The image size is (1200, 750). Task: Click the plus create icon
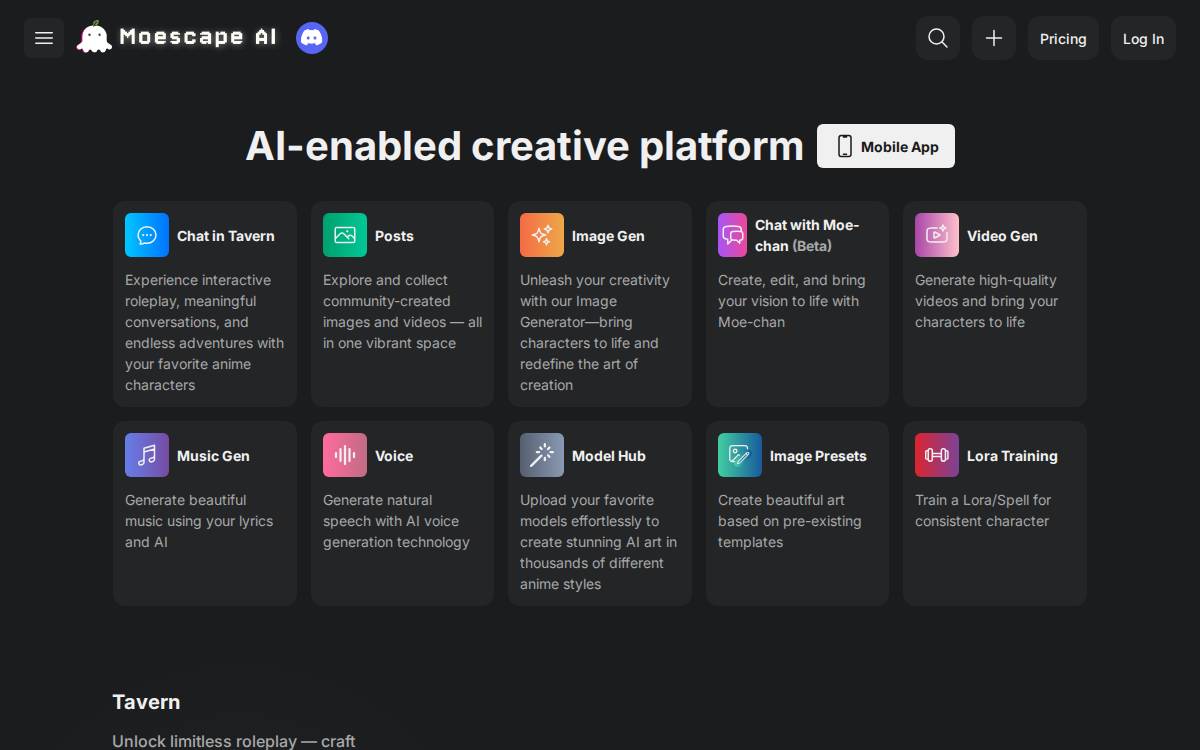point(994,38)
